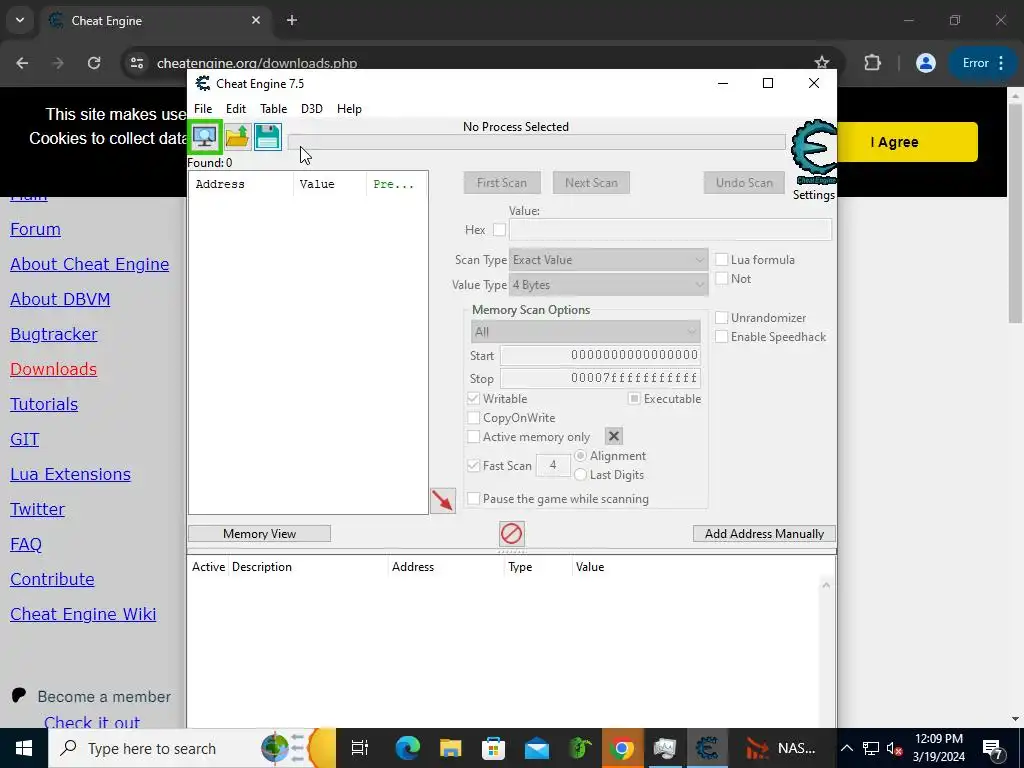Screen dimensions: 1024x768
Task: Open the Help menu
Action: [349, 108]
